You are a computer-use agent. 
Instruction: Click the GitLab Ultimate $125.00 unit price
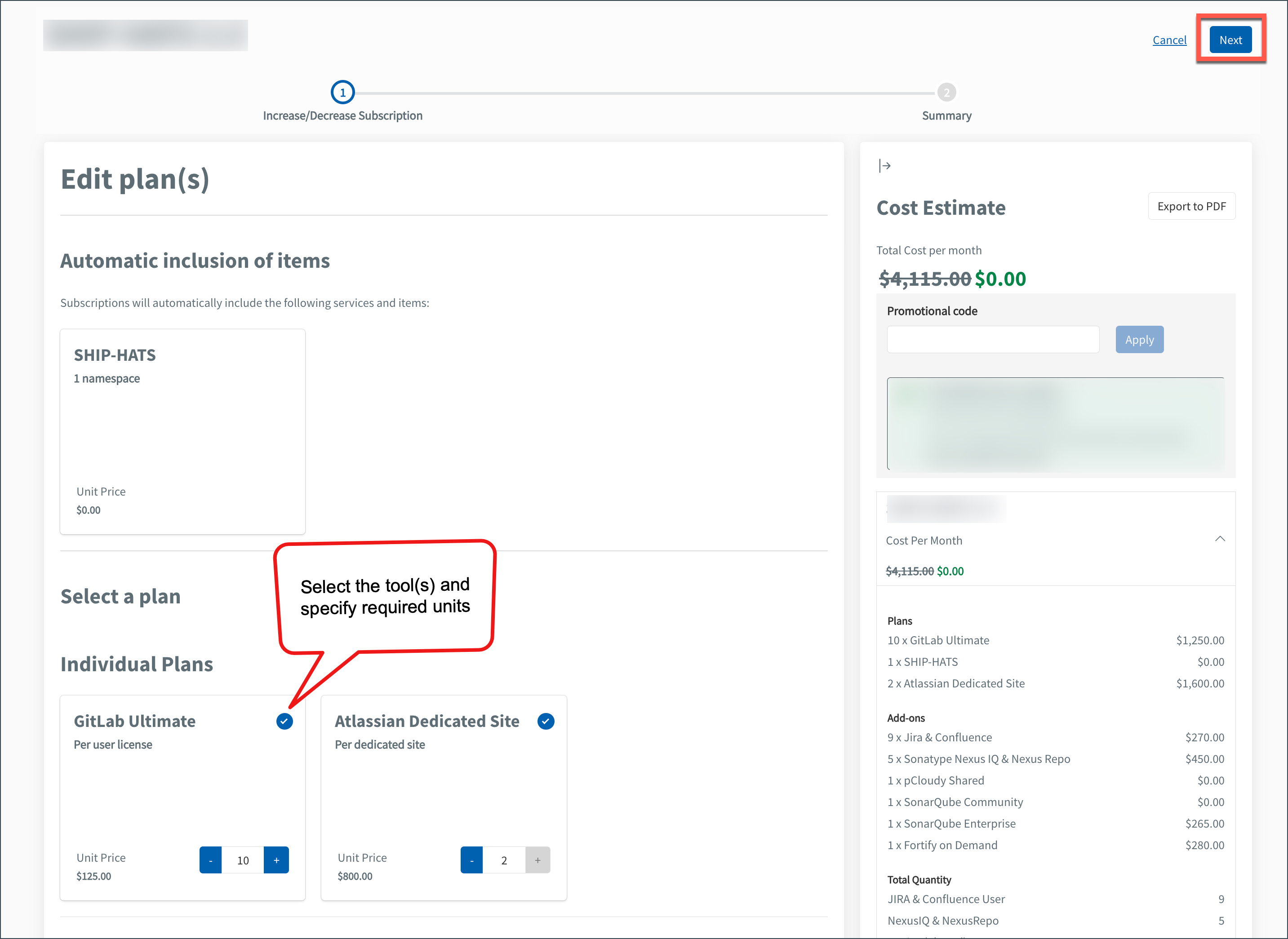pos(94,876)
